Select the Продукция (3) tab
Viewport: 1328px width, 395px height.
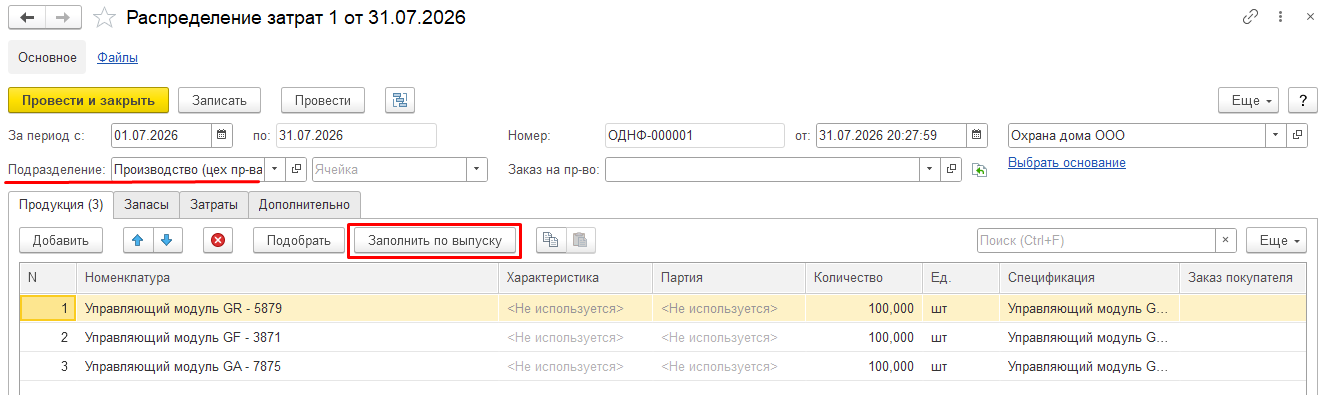point(61,205)
